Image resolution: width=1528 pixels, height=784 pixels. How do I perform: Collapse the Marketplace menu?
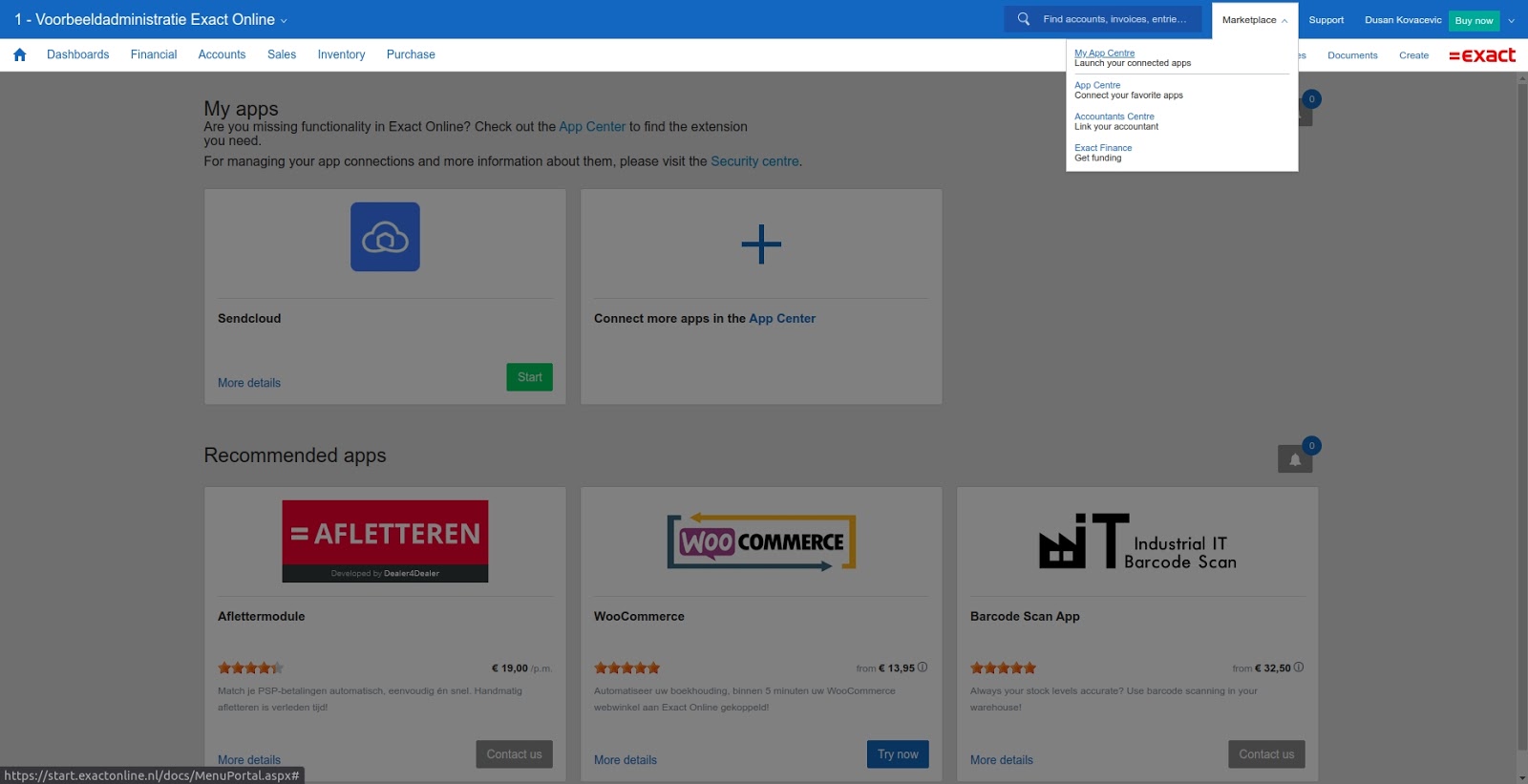(1255, 20)
